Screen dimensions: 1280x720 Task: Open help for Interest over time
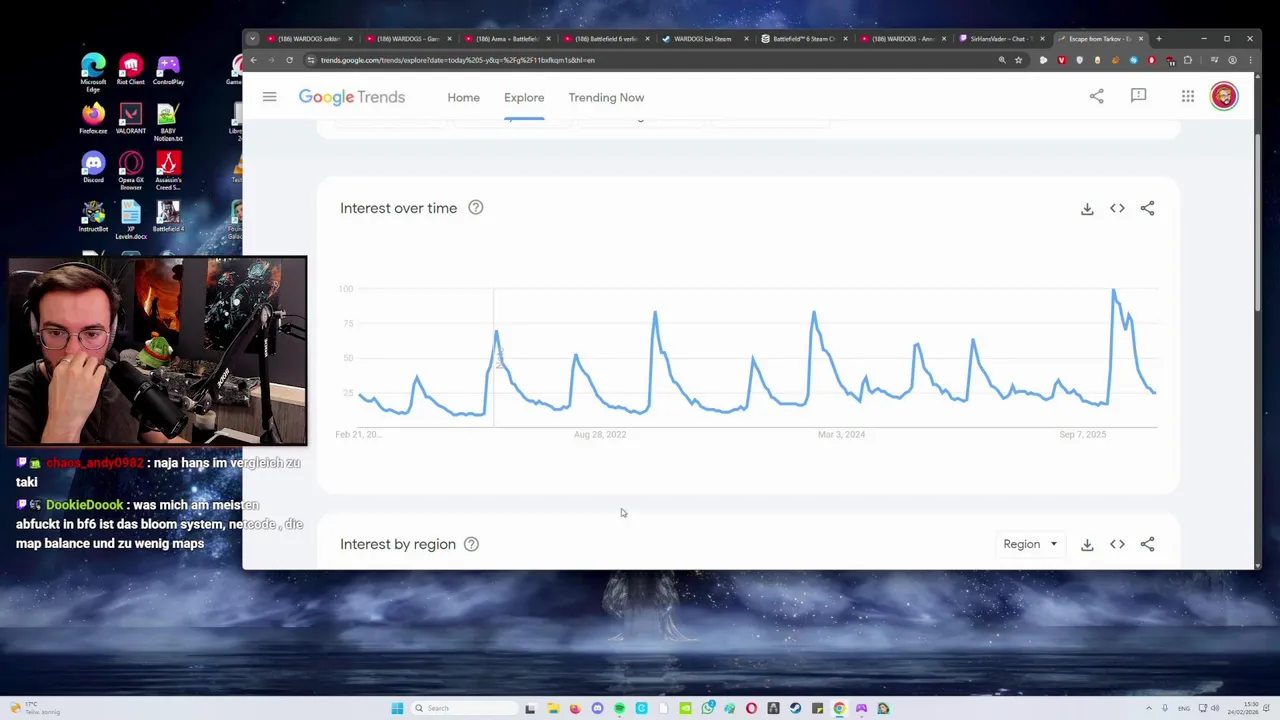coord(476,208)
